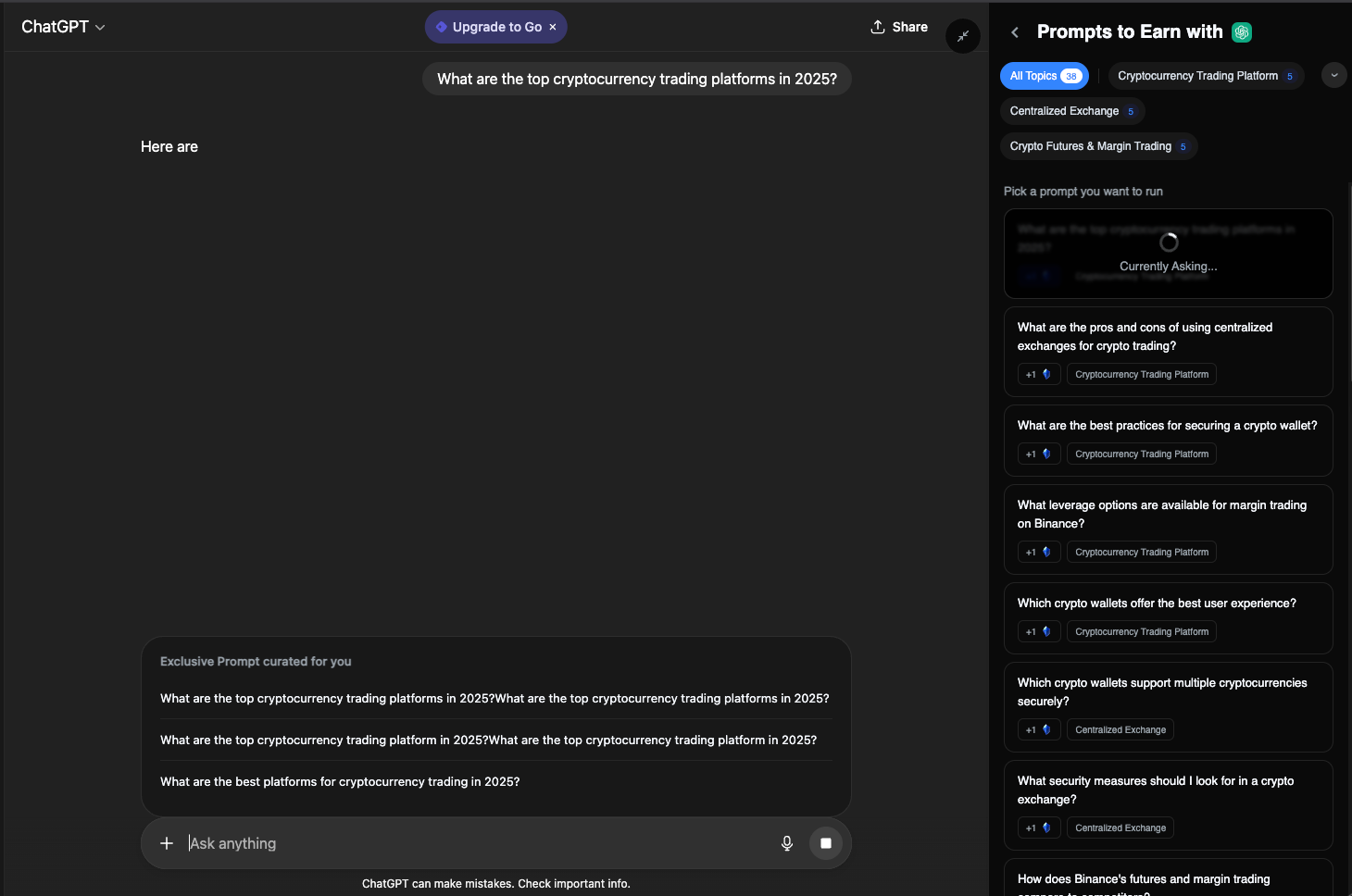The height and width of the screenshot is (896, 1352).
Task: Click the plus attachment icon
Action: point(167,843)
